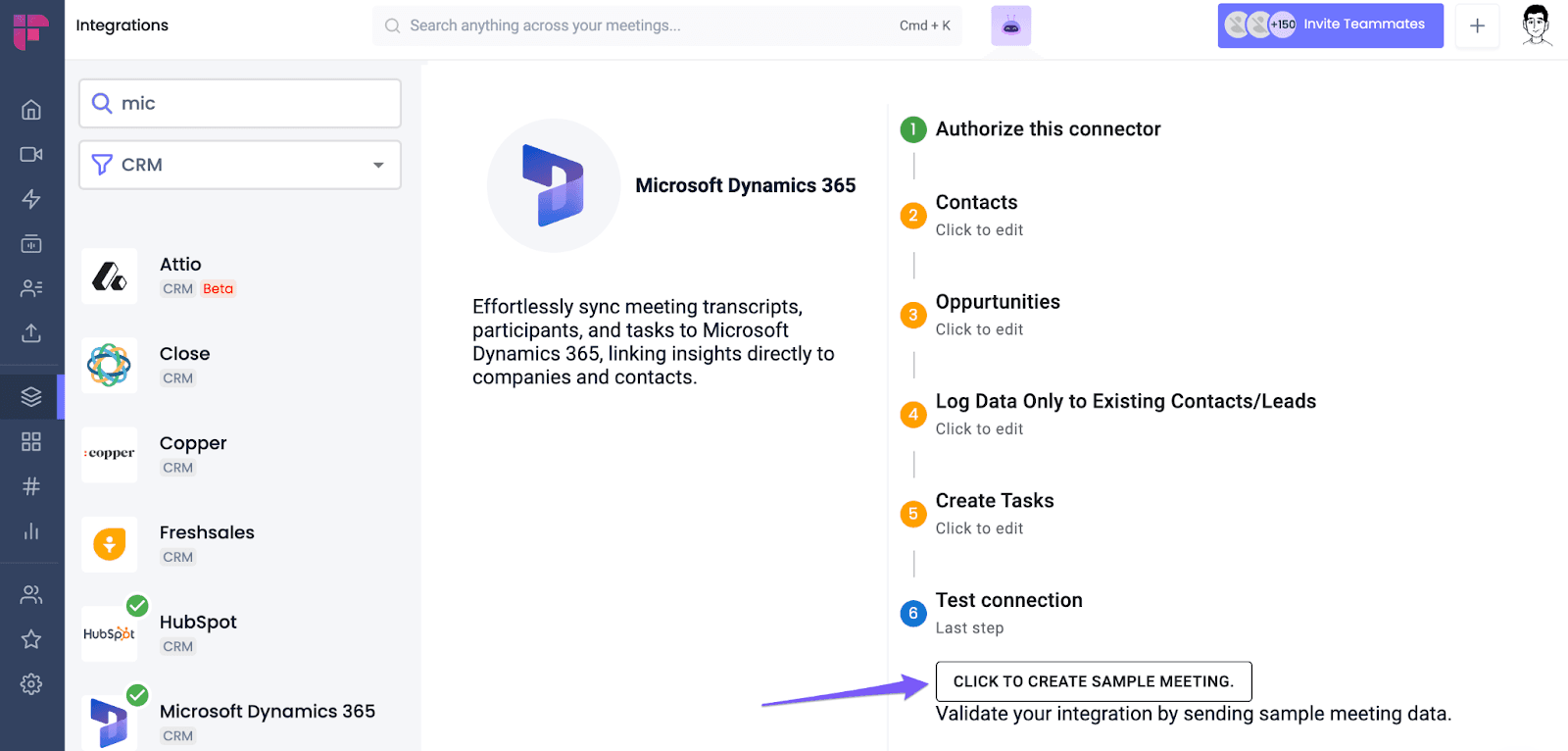This screenshot has height=751, width=1568.
Task: Click the CRM tag under HubSpot
Action: [x=178, y=647]
